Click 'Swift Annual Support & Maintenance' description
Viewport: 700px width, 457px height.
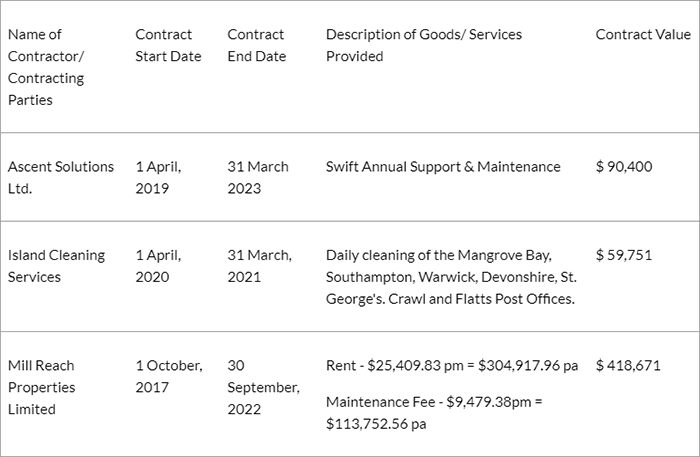coord(443,166)
